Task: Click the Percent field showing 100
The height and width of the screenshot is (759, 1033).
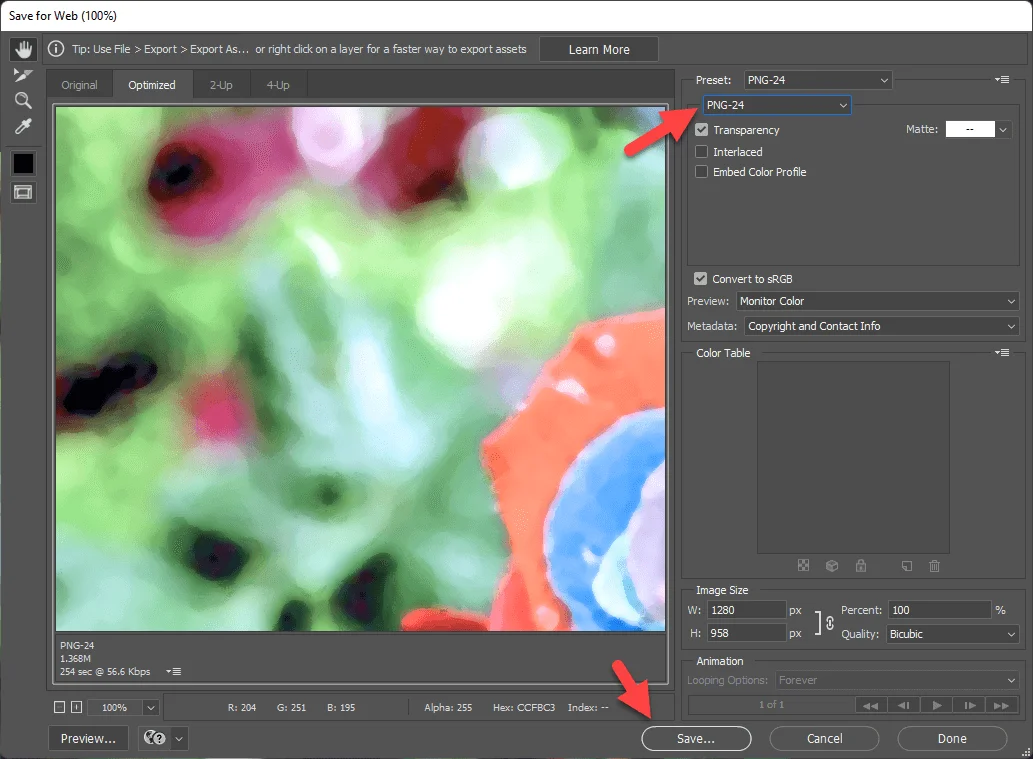Action: coord(939,610)
